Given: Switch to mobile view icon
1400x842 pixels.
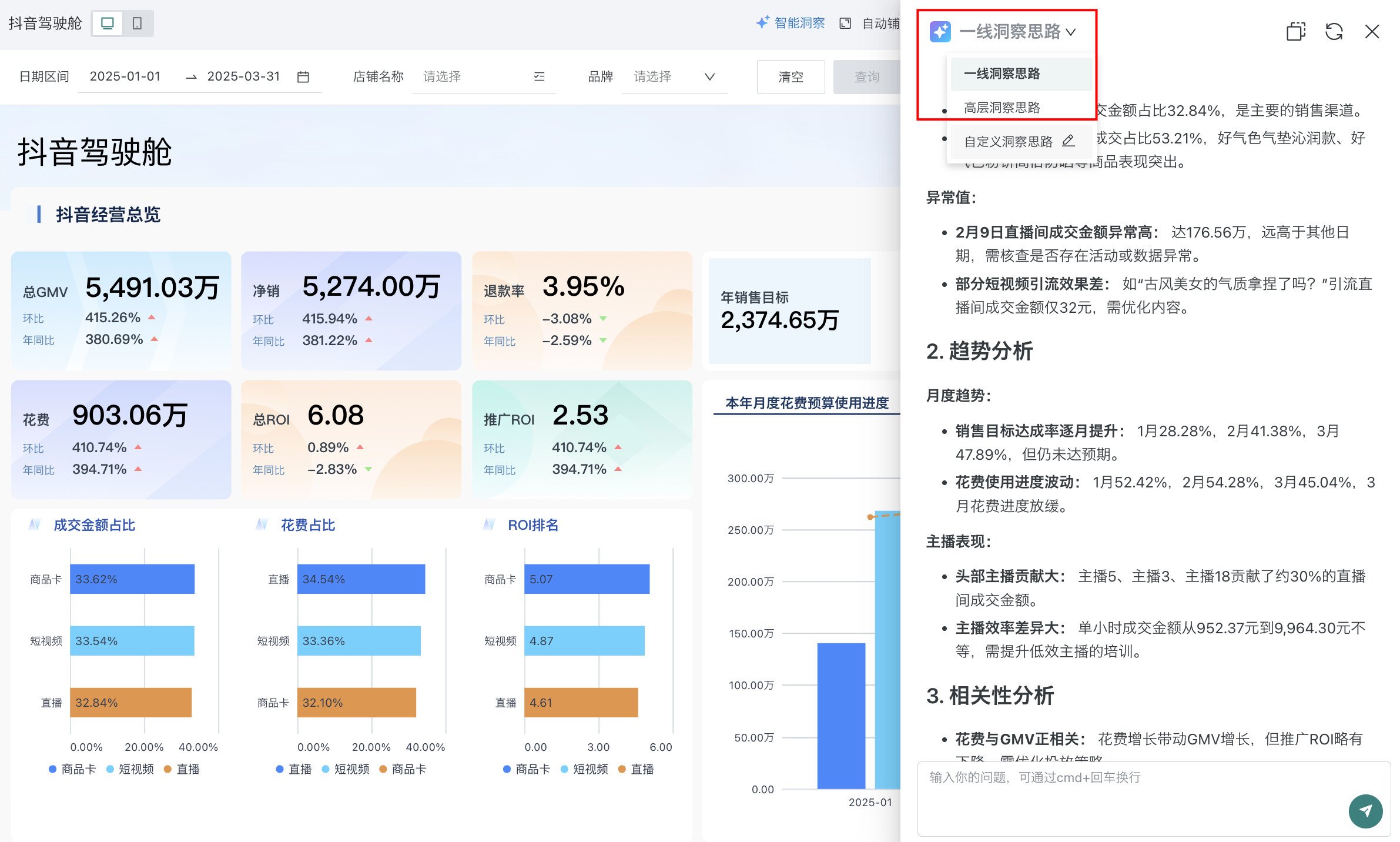Looking at the screenshot, I should tap(138, 24).
